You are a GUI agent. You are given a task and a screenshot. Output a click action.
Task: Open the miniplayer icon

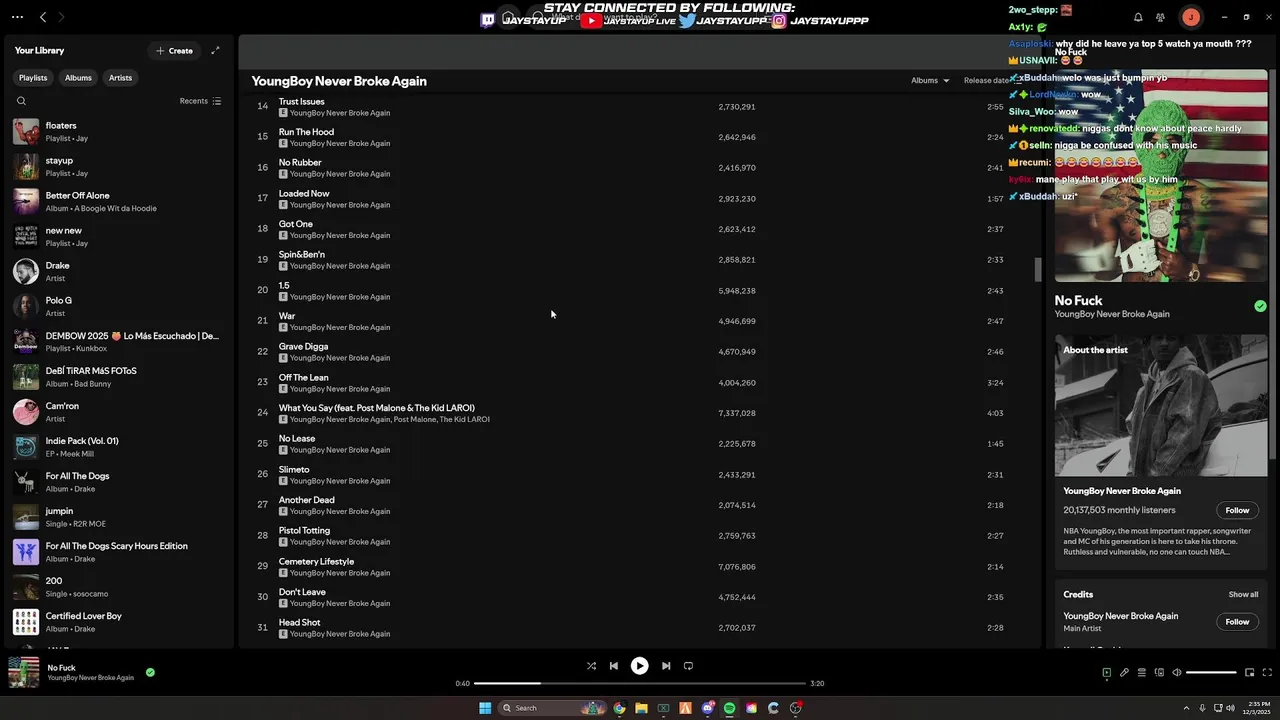1250,673
